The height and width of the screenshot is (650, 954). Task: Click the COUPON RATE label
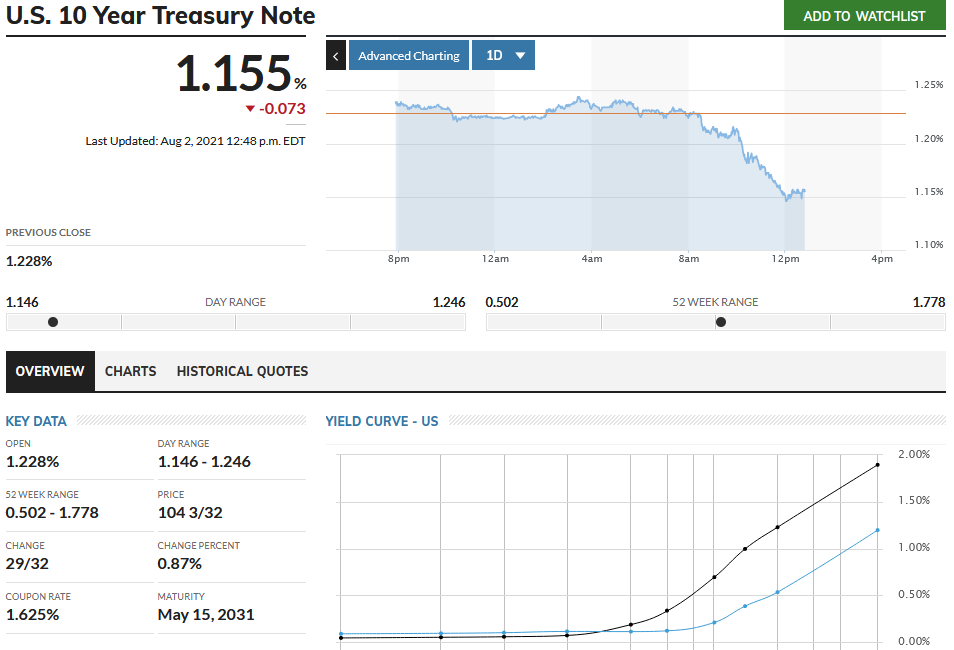(38, 597)
